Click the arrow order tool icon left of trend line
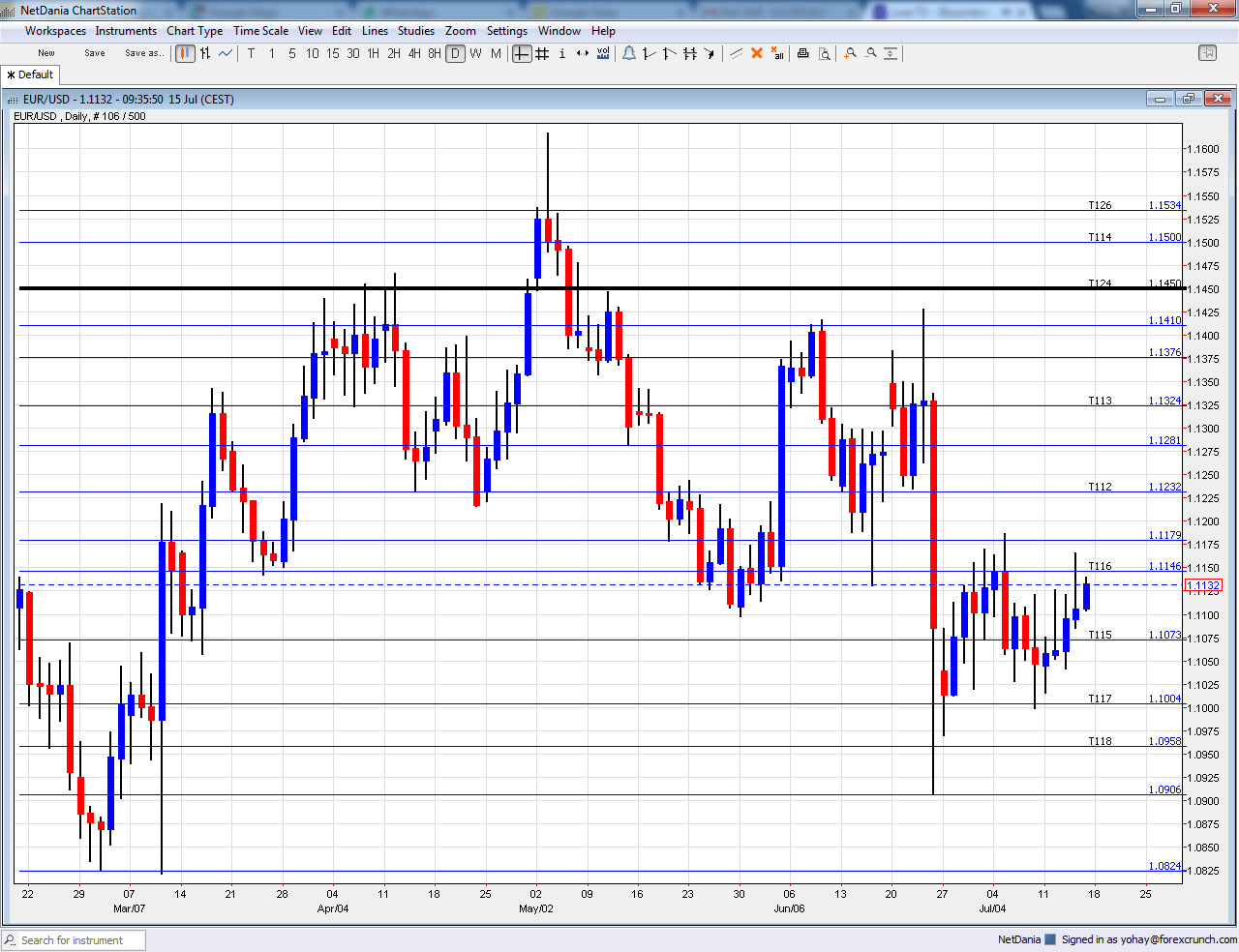The height and width of the screenshot is (952, 1239). click(x=710, y=53)
